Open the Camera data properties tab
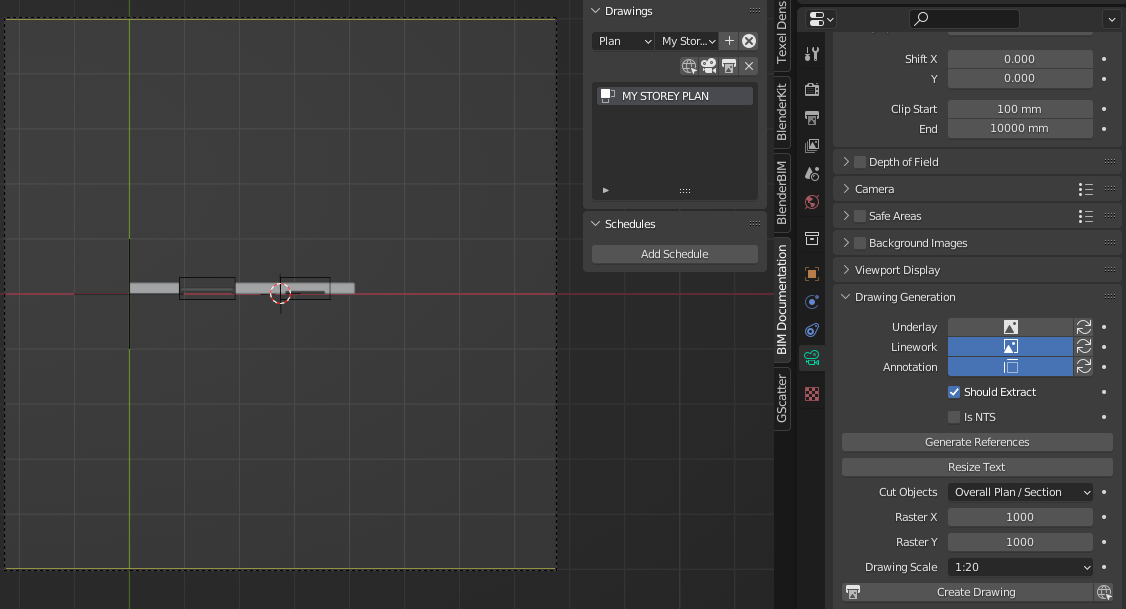Viewport: 1126px width, 609px height. point(811,358)
